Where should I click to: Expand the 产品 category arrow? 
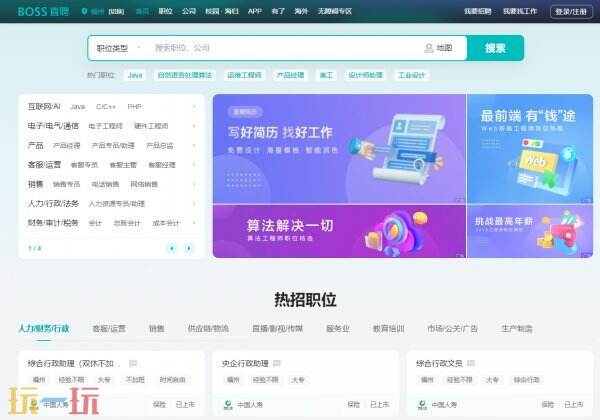194,145
